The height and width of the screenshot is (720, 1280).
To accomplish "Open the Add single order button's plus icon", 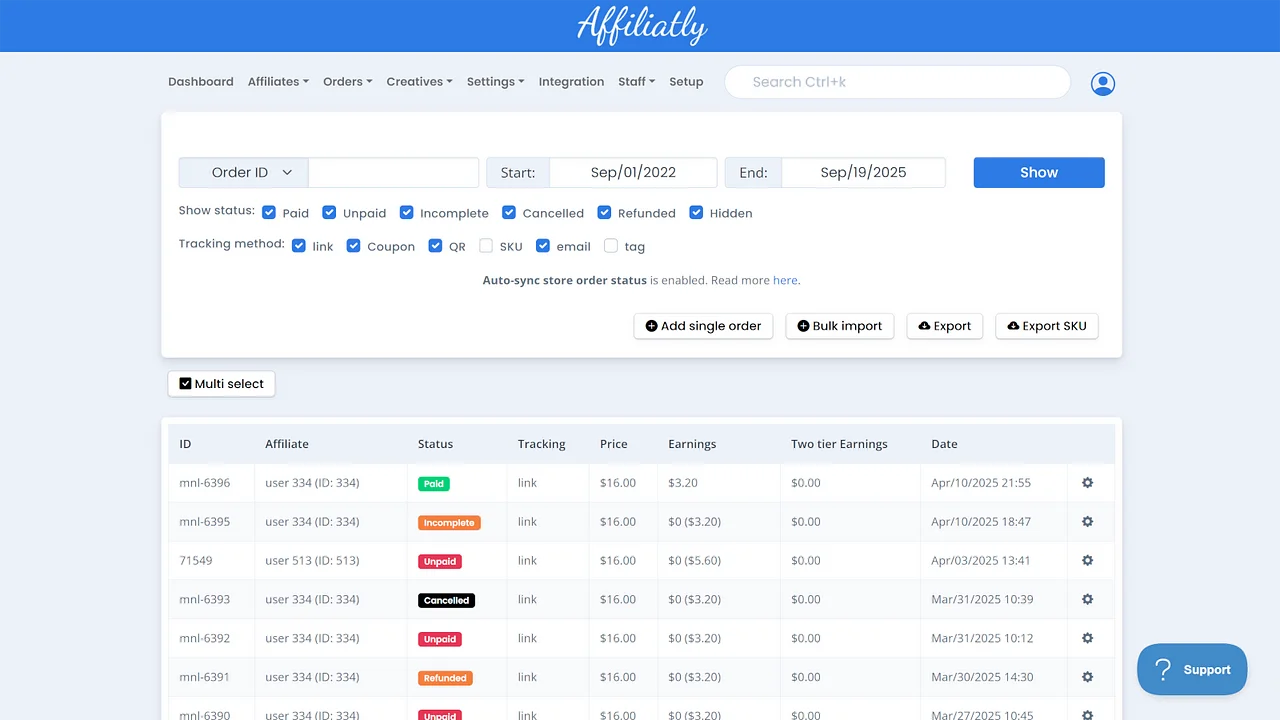I will pyautogui.click(x=650, y=326).
